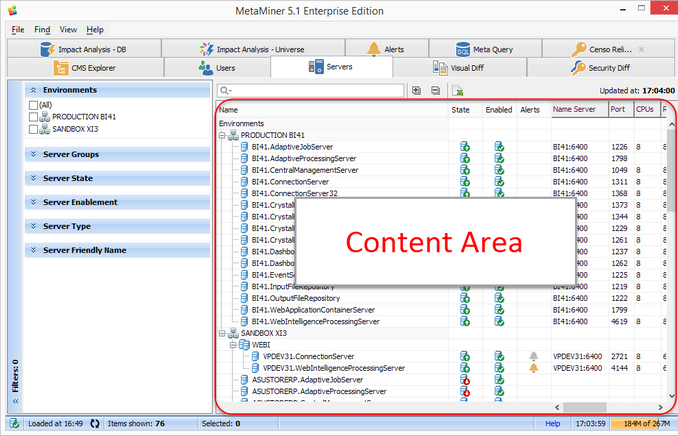The height and width of the screenshot is (436, 678).
Task: Click search magnifier dropdown in search box
Action: pyautogui.click(x=226, y=90)
